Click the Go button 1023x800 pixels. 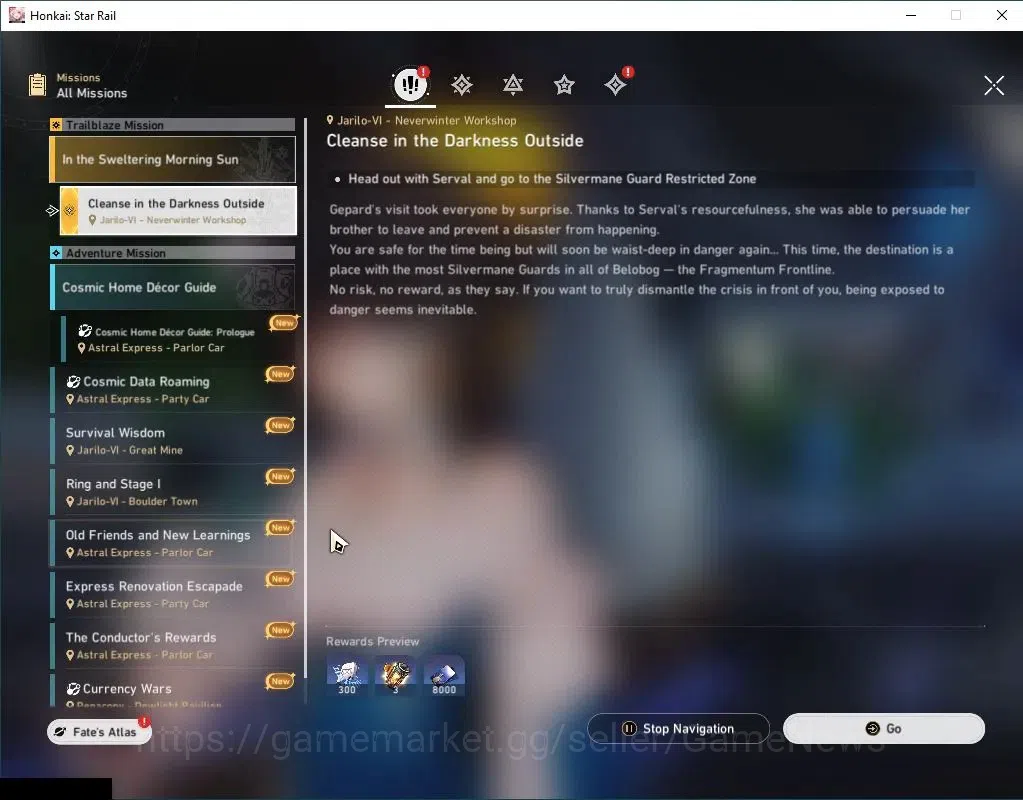883,728
